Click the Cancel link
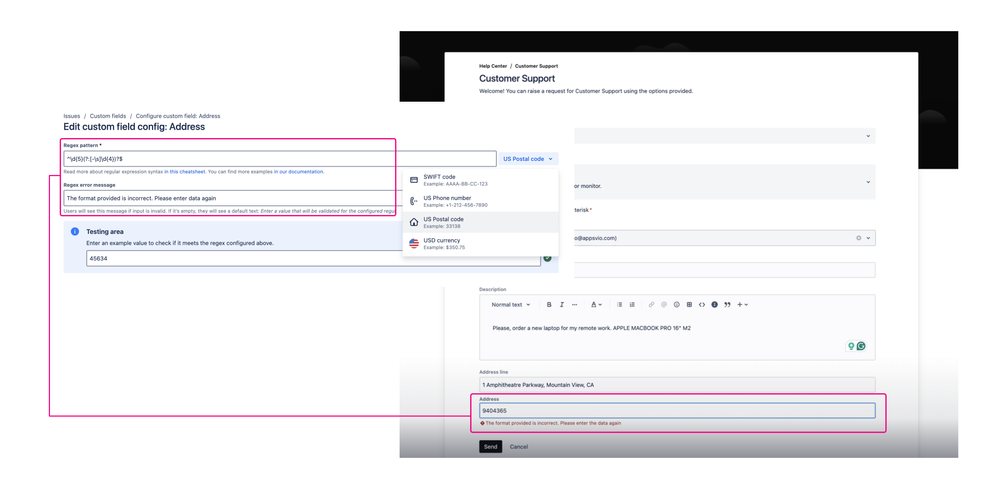The width and height of the screenshot is (999, 489). click(519, 447)
